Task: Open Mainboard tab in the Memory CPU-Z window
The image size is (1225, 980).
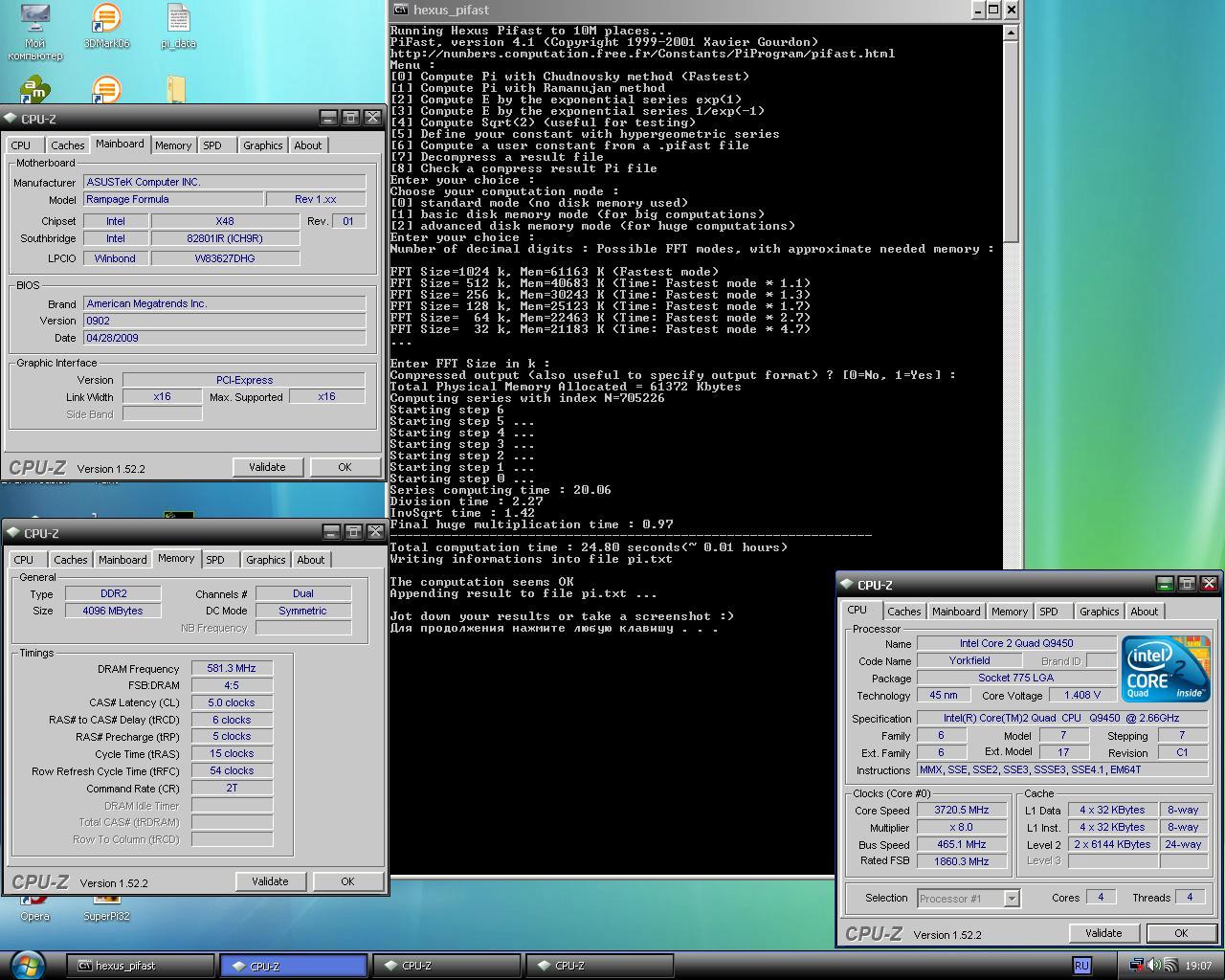Action: [x=122, y=560]
